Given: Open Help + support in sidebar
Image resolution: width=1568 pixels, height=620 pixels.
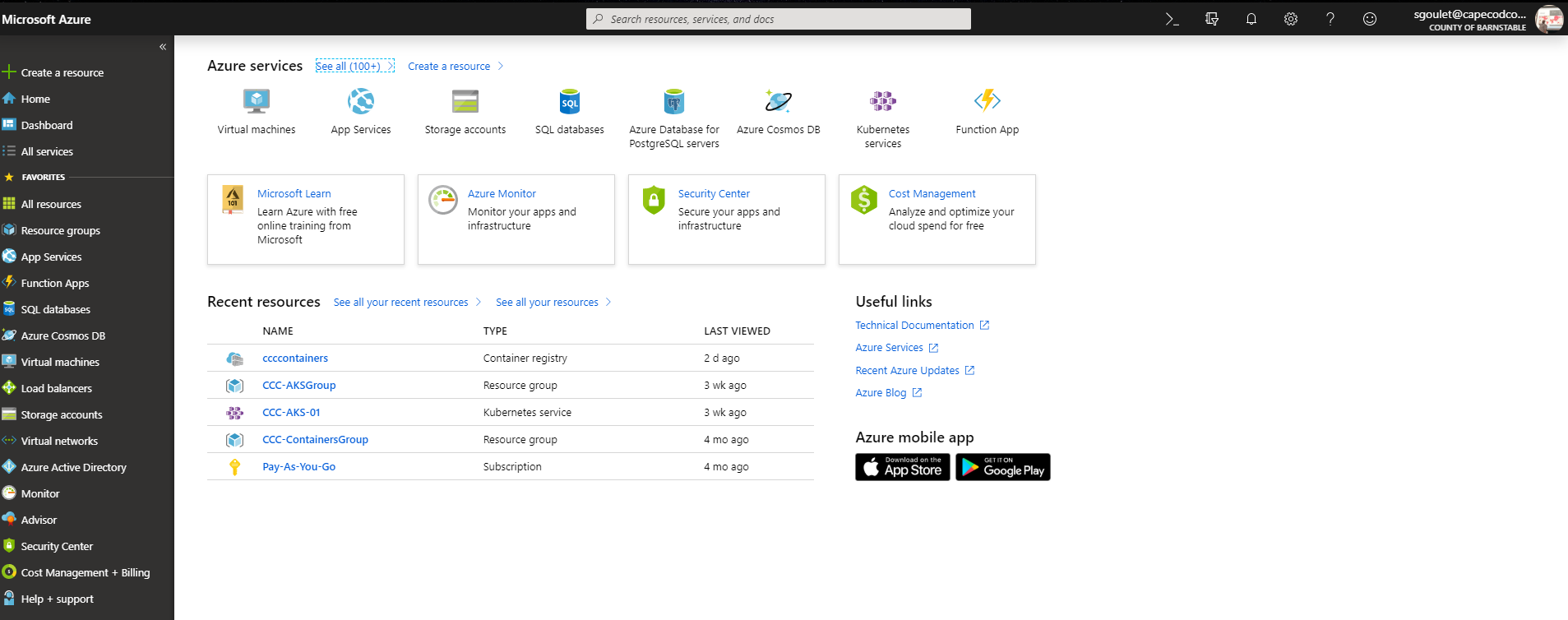Looking at the screenshot, I should [58, 599].
